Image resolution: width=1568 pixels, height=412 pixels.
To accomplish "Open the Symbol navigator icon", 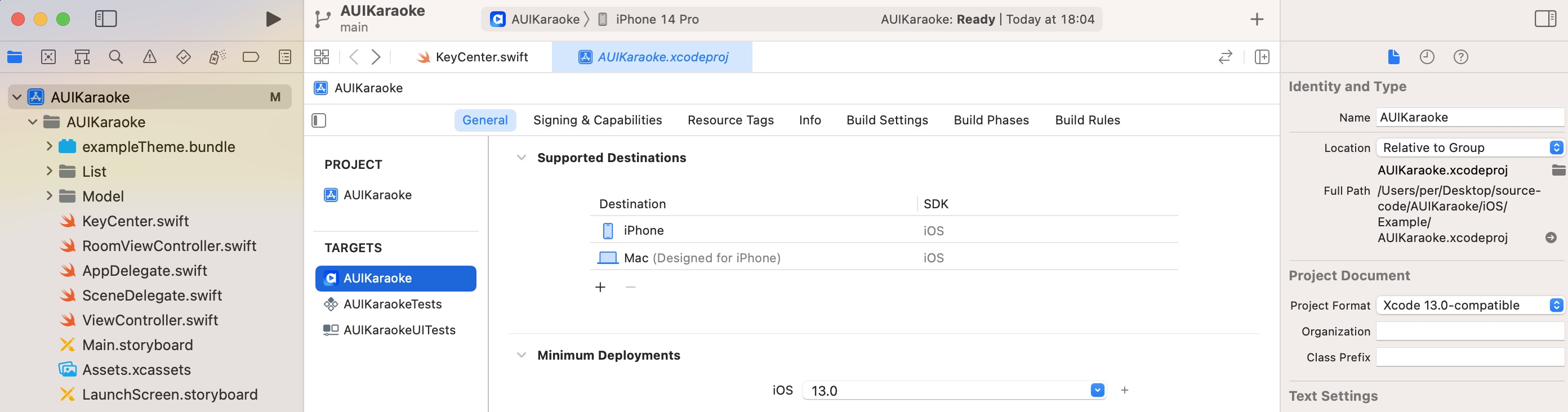I will pos(82,57).
